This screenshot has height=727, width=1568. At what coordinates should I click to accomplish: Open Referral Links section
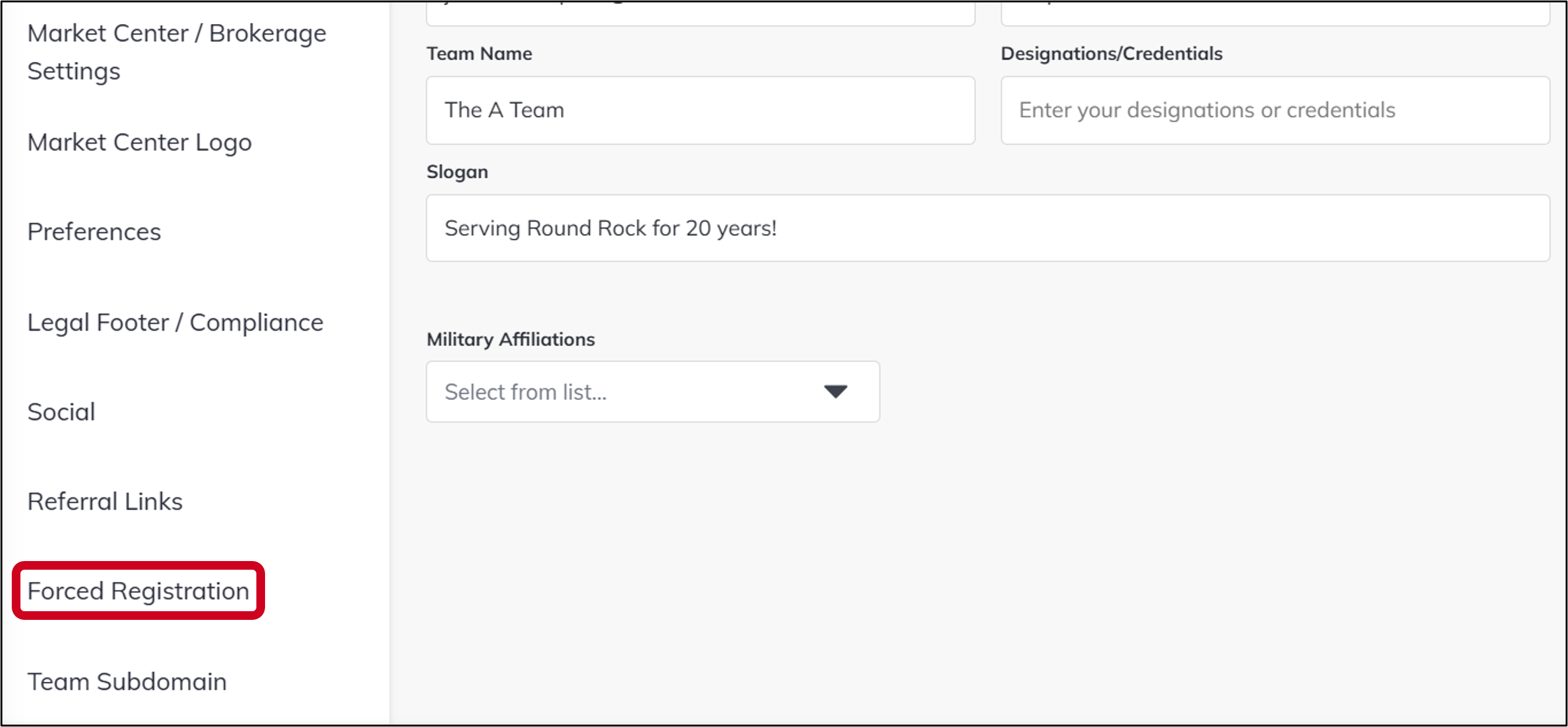point(105,501)
